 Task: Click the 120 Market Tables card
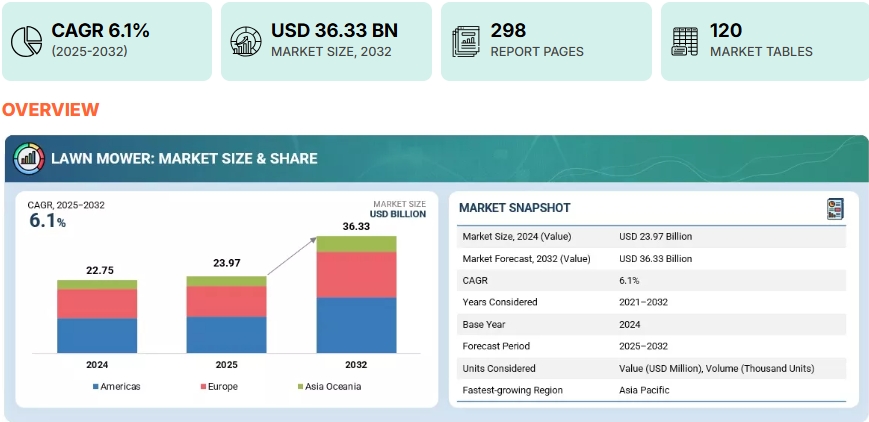pyautogui.click(x=764, y=41)
